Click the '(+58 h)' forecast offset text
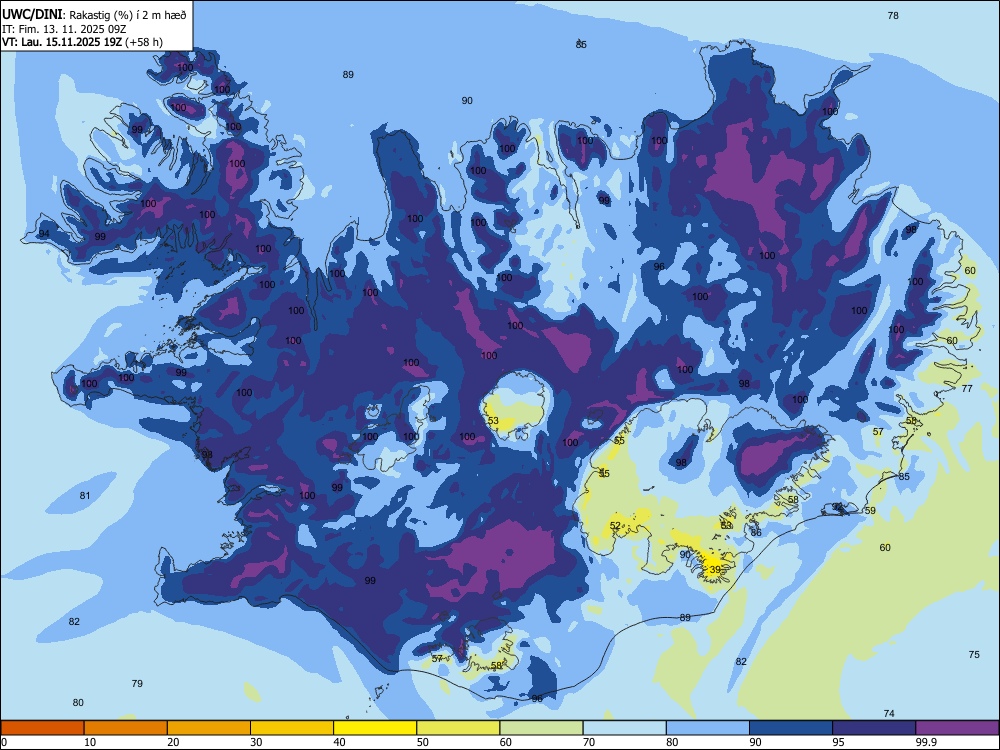The width and height of the screenshot is (1000, 750). (144, 43)
